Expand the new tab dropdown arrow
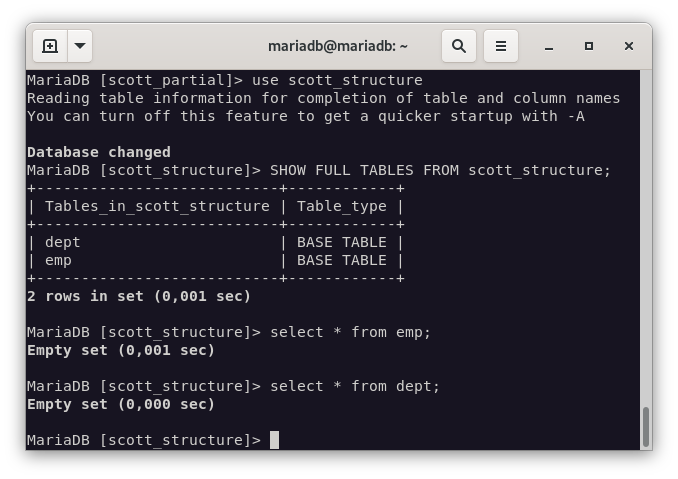Screen dimensions: 678x479 79,46
